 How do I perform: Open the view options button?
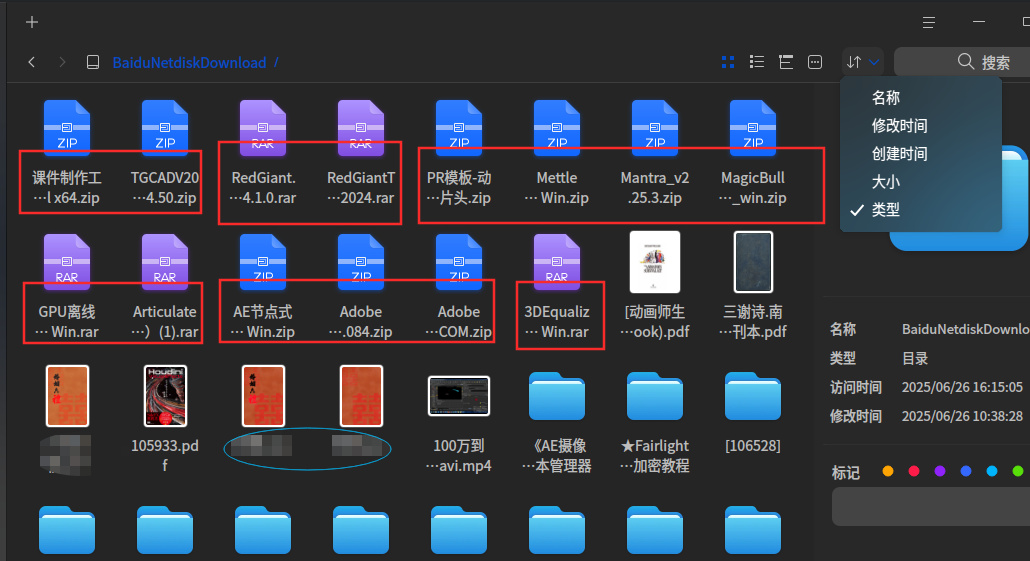point(815,62)
